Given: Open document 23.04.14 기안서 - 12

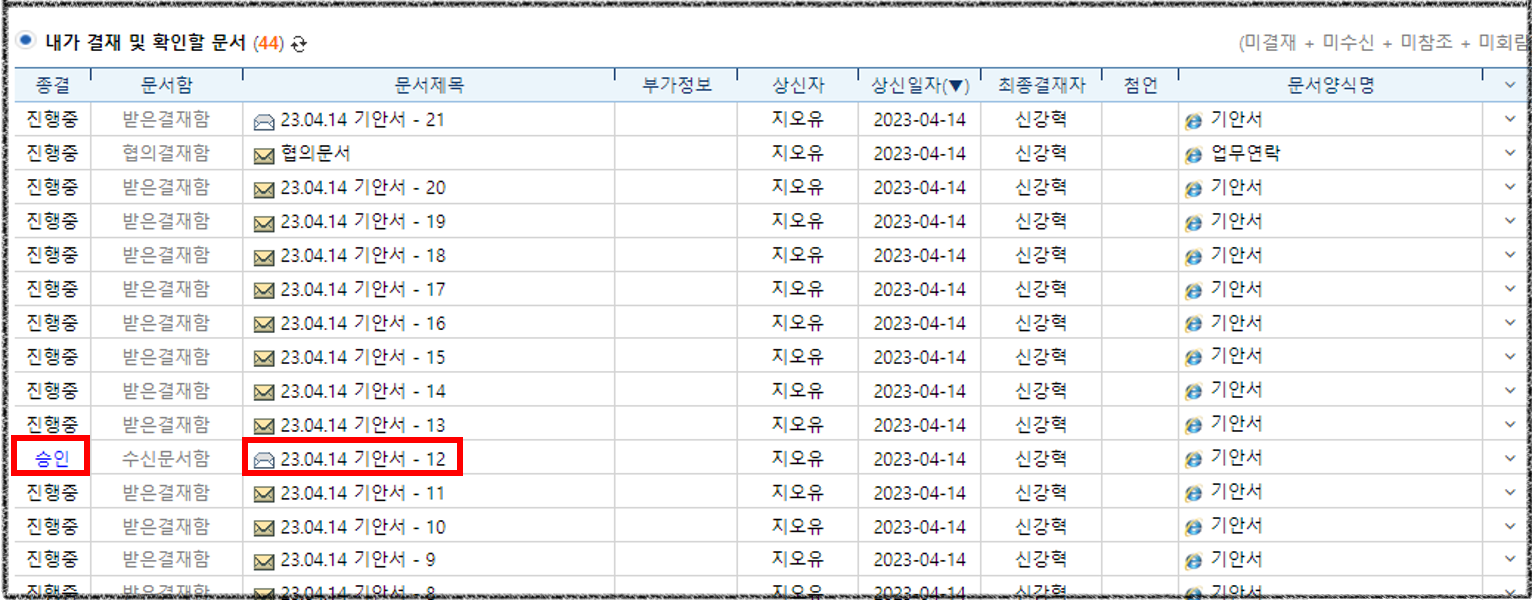Looking at the screenshot, I should point(362,459).
